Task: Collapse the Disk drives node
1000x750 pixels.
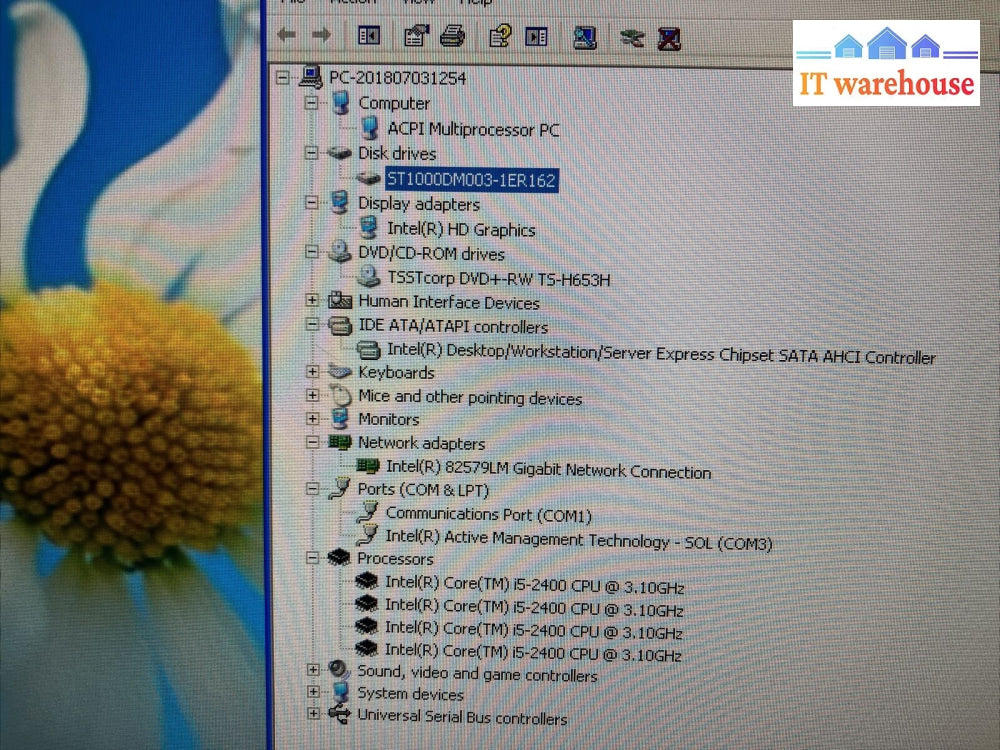Action: pyautogui.click(x=312, y=153)
